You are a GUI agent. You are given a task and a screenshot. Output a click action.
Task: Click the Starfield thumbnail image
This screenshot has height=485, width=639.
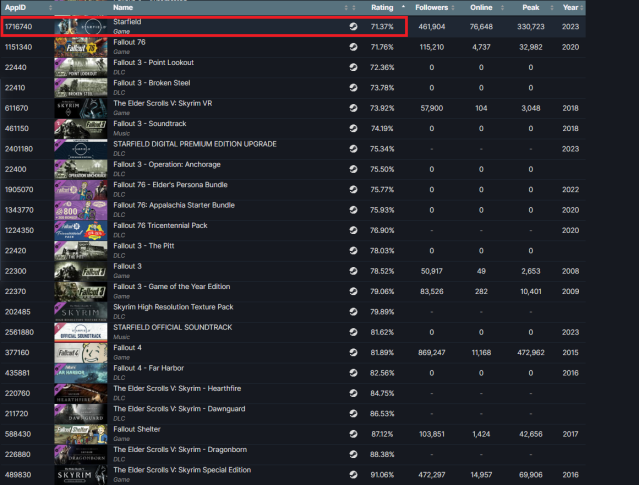coord(81,27)
